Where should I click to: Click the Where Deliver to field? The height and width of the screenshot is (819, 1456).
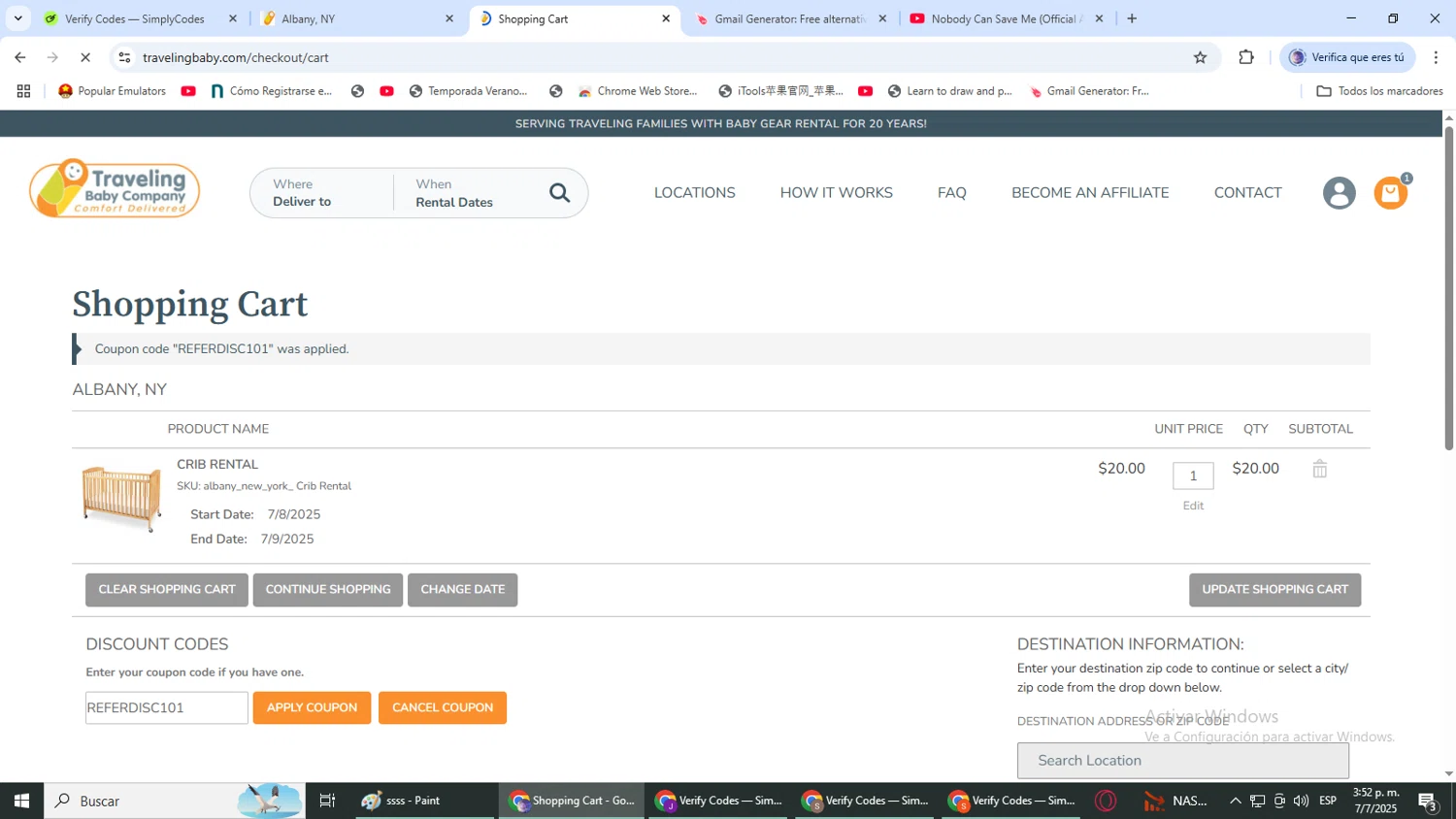pyautogui.click(x=322, y=193)
